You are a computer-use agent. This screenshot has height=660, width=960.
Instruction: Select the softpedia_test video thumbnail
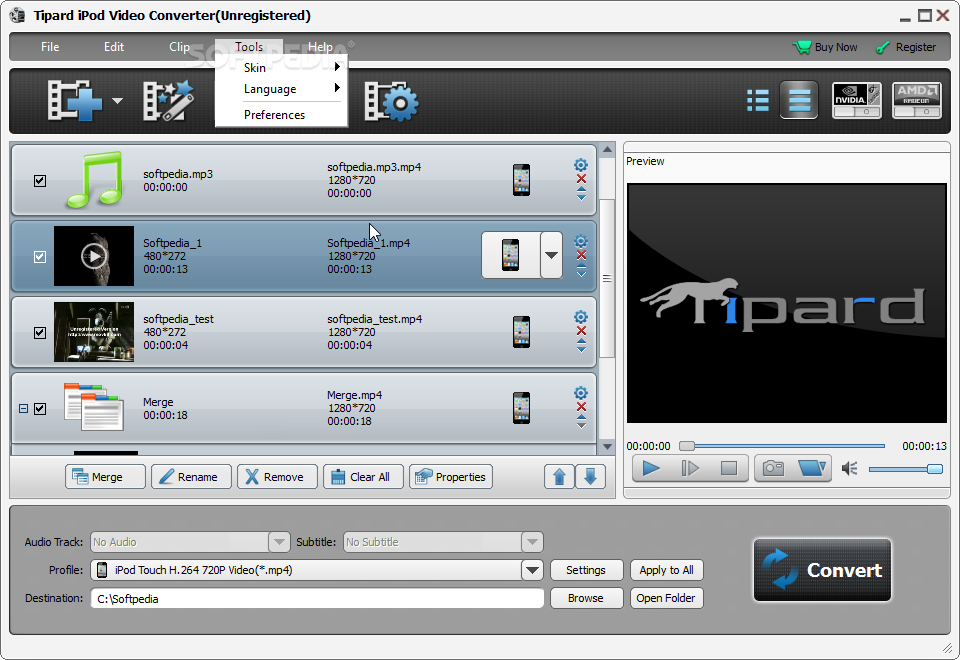[x=94, y=332]
